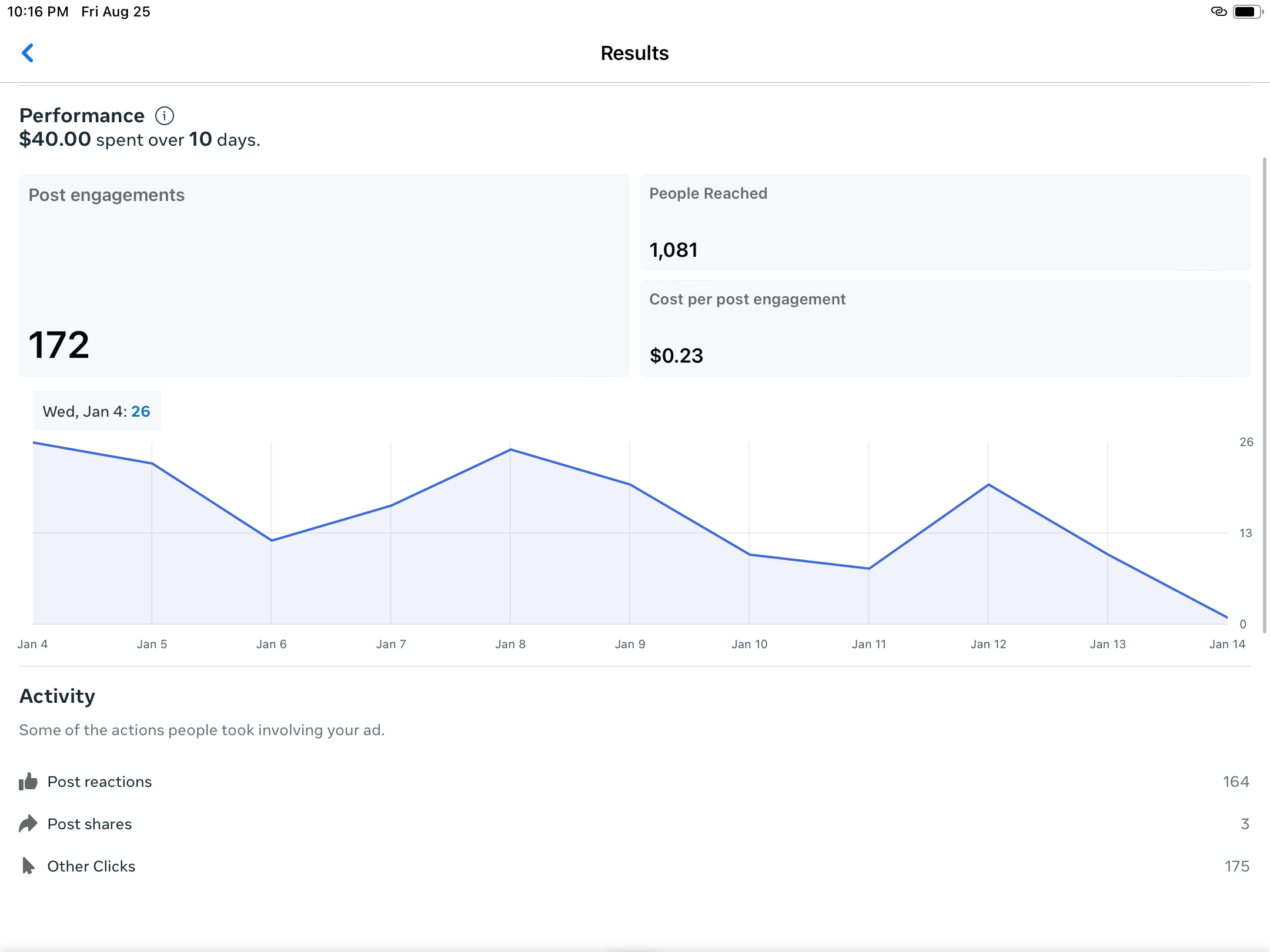Click the 1,081 reached value
1270x952 pixels.
click(674, 250)
